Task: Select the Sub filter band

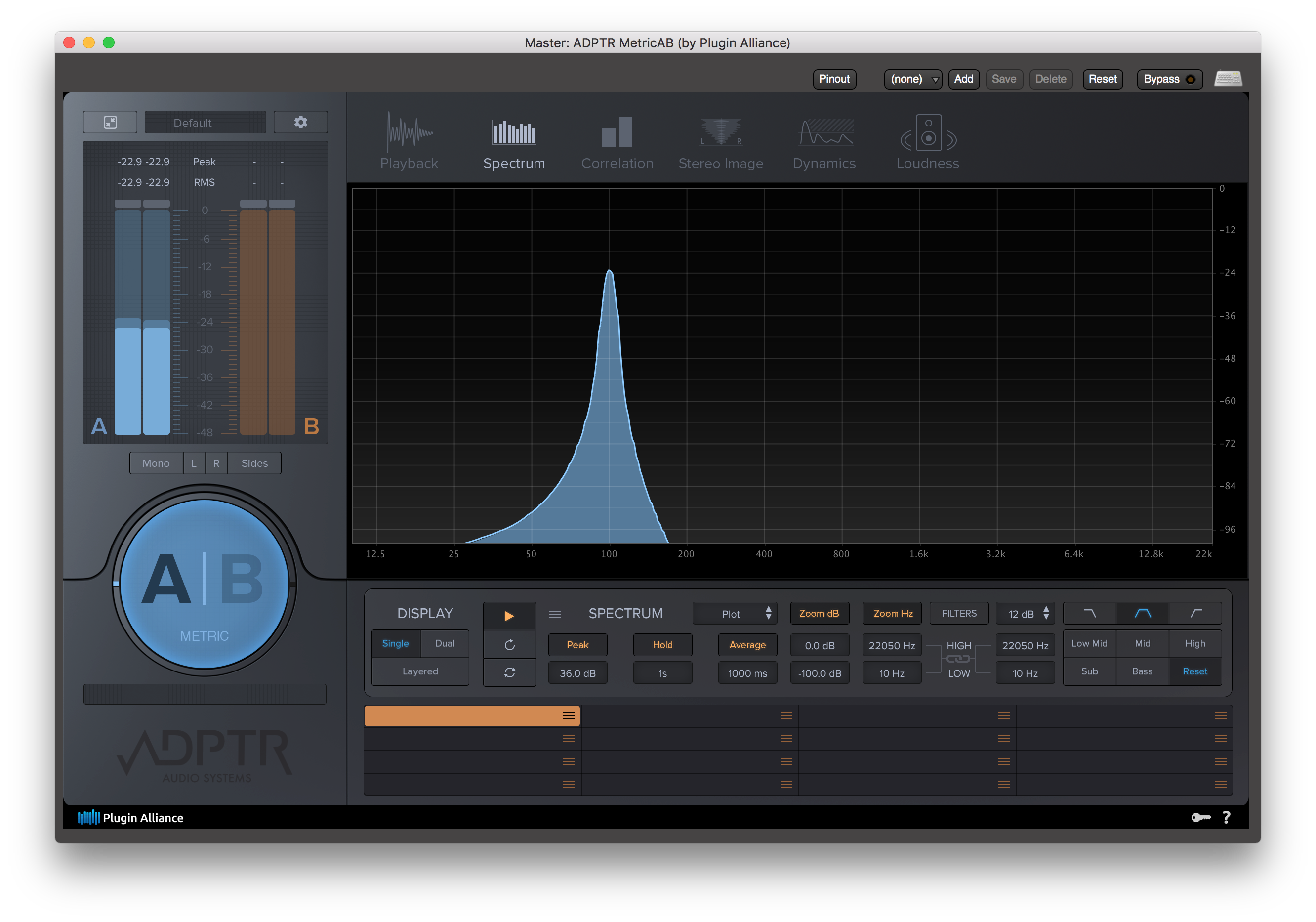Action: click(1090, 671)
